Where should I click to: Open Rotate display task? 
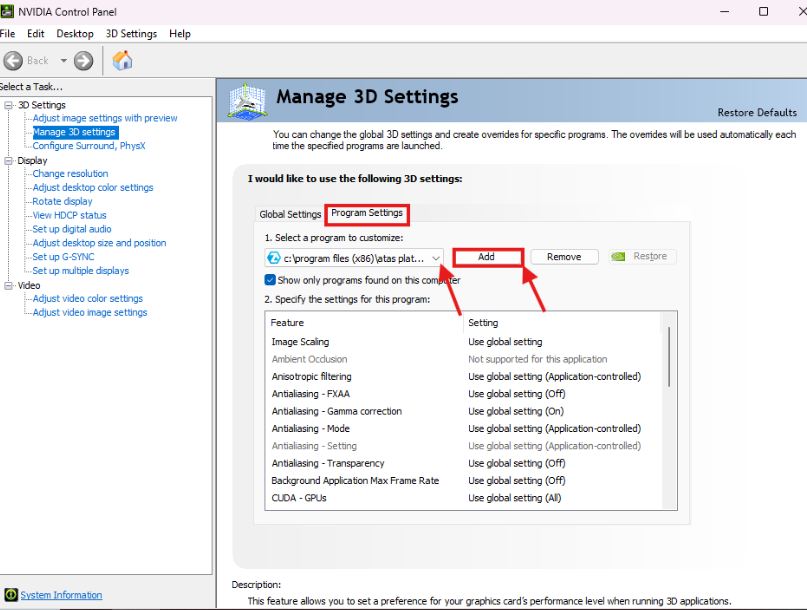click(x=62, y=201)
